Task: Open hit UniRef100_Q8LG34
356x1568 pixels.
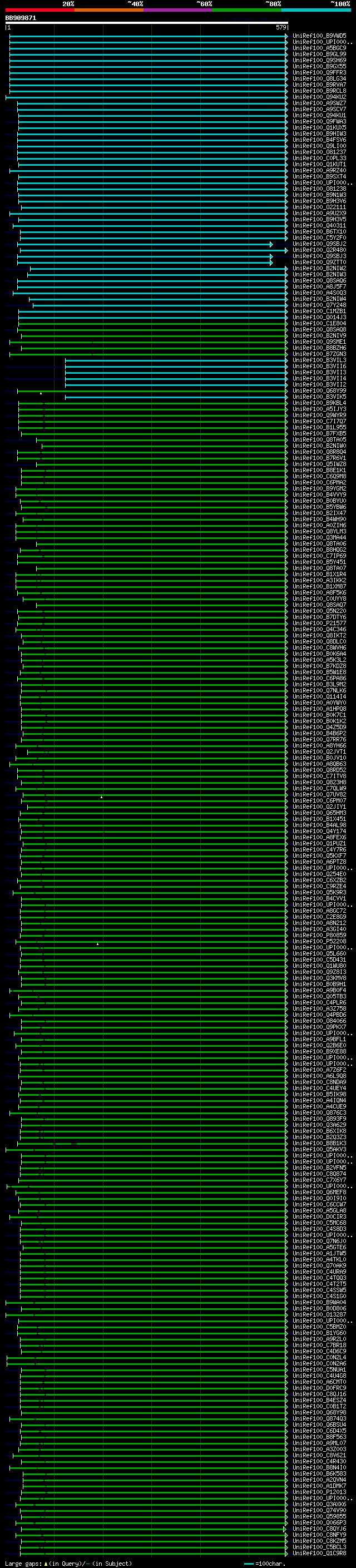Action: (319, 78)
